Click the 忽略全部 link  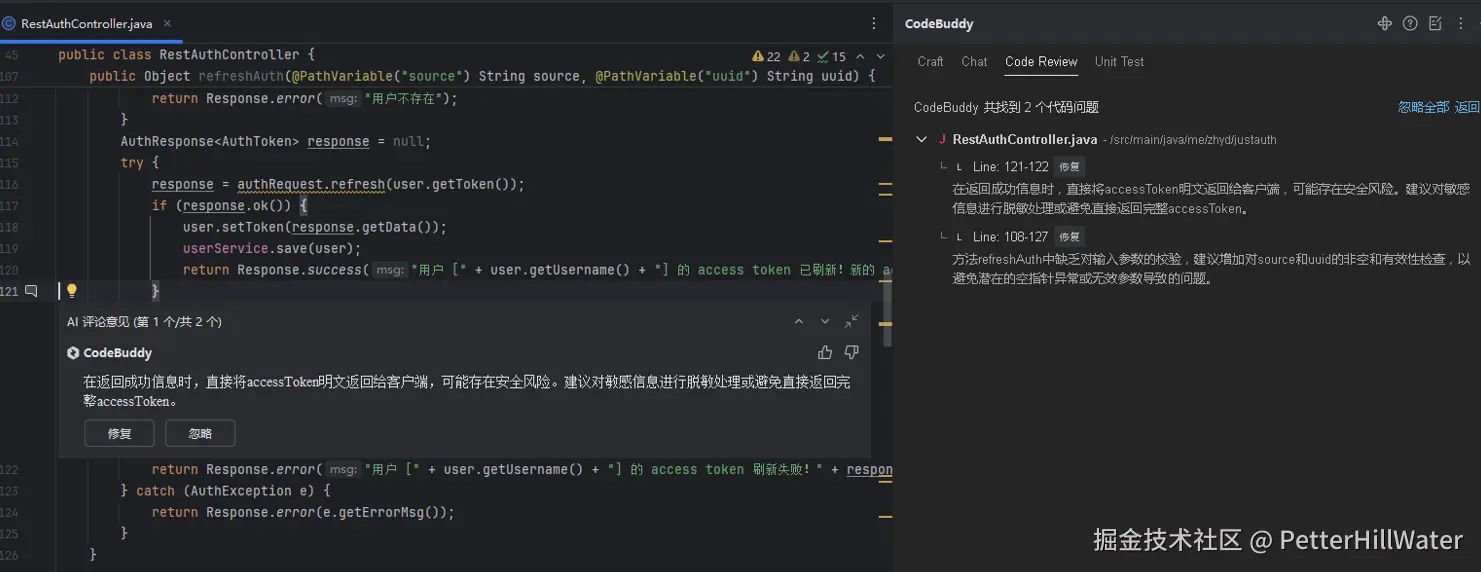(x=1423, y=107)
